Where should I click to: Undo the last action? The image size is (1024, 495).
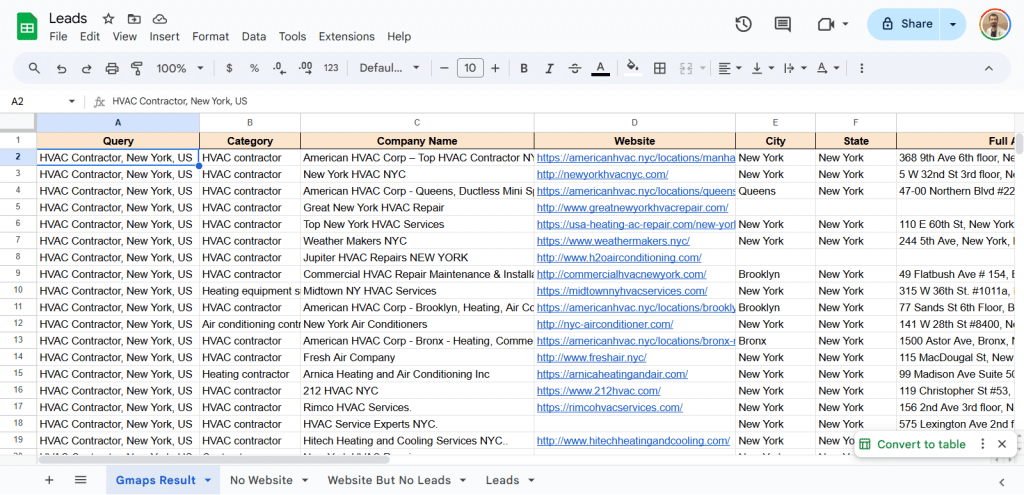(x=61, y=68)
